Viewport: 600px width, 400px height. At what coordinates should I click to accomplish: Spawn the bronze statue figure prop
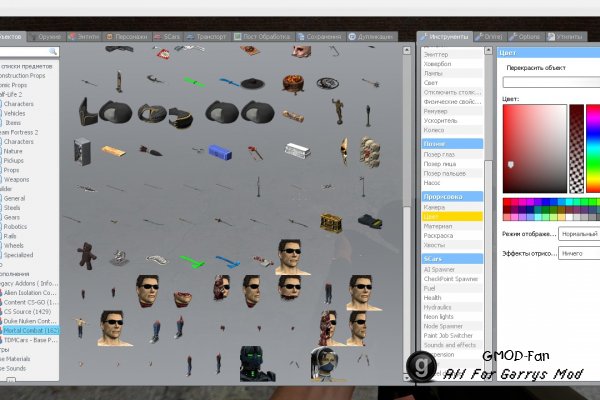click(338, 111)
